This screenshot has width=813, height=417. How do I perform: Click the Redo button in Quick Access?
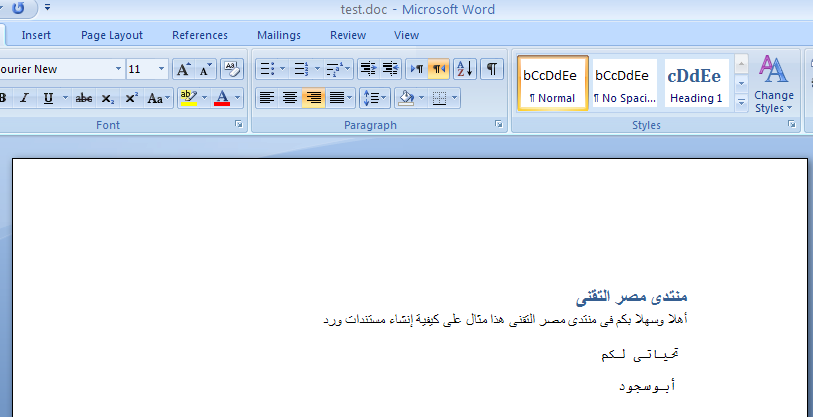click(x=18, y=8)
